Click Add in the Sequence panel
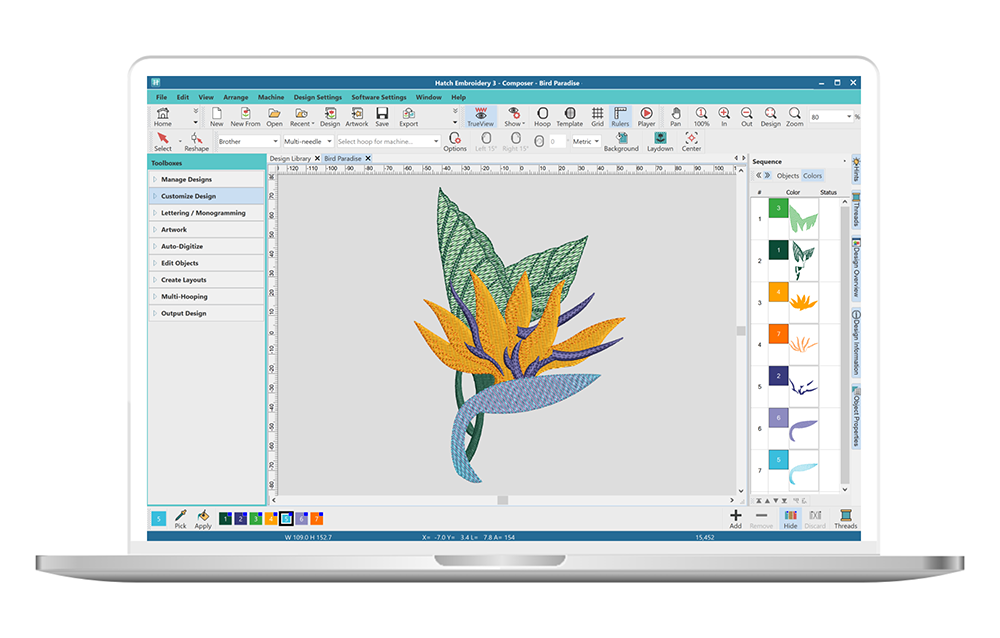 pyautogui.click(x=734, y=519)
